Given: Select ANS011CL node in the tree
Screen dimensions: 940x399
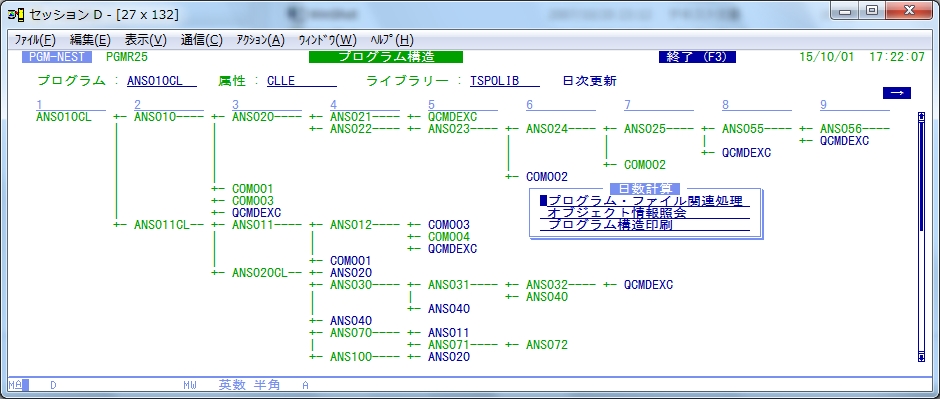Looking at the screenshot, I should 162,225.
